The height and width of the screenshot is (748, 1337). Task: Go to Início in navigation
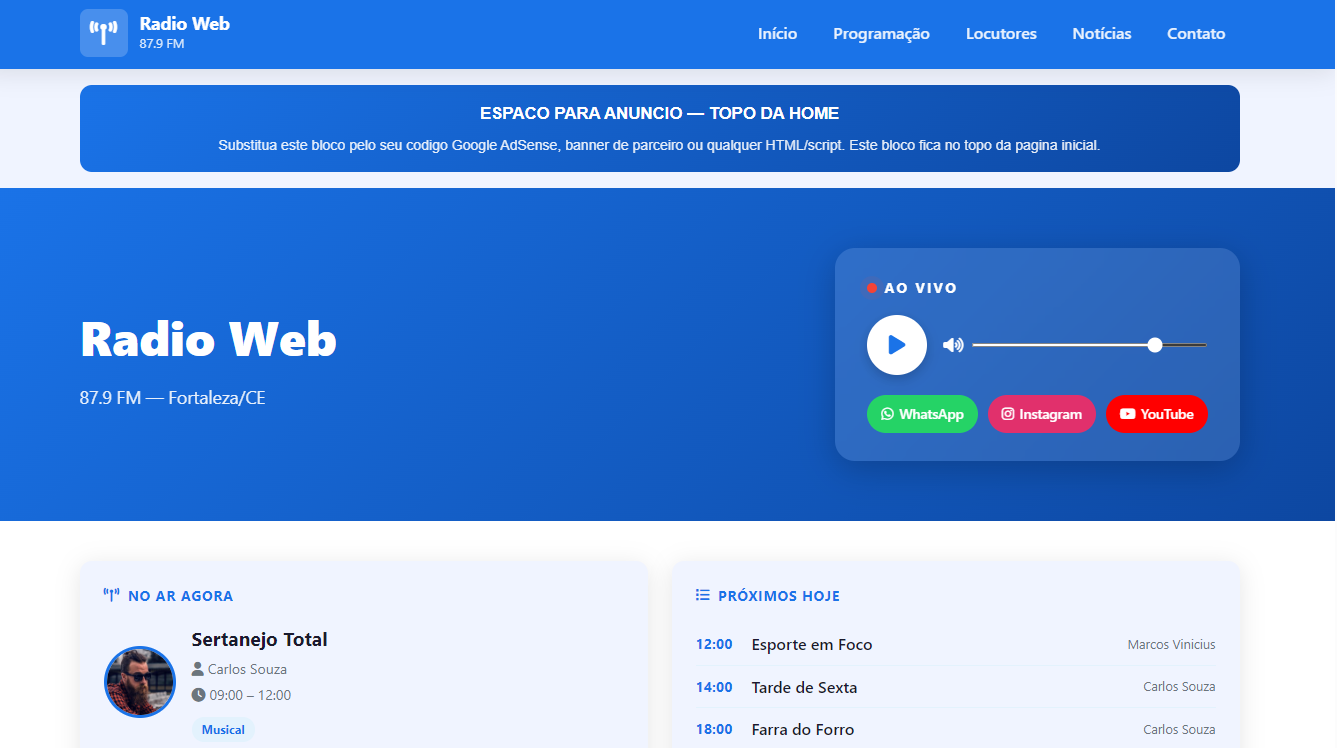tap(777, 34)
